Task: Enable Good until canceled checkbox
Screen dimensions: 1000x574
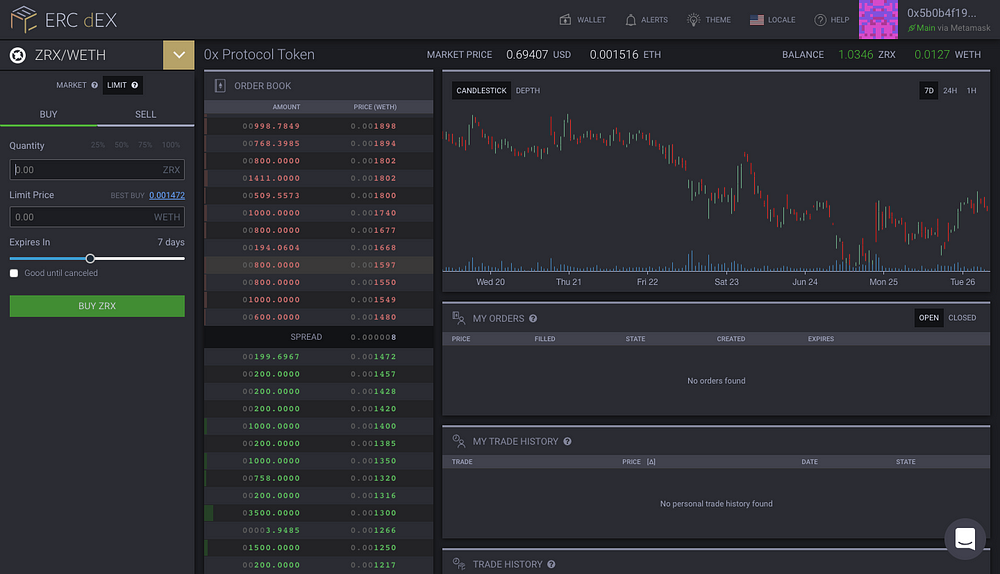Action: 14,273
